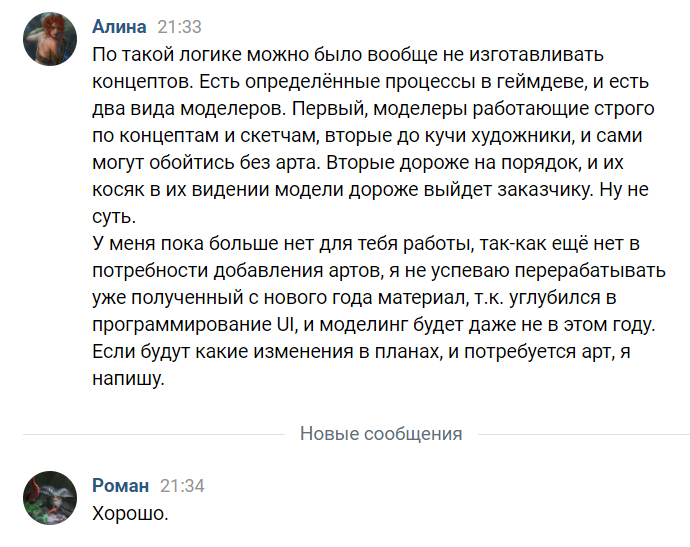Image resolution: width=690 pixels, height=547 pixels.
Task: Click the 21:33 message timestamp
Action: click(x=178, y=26)
